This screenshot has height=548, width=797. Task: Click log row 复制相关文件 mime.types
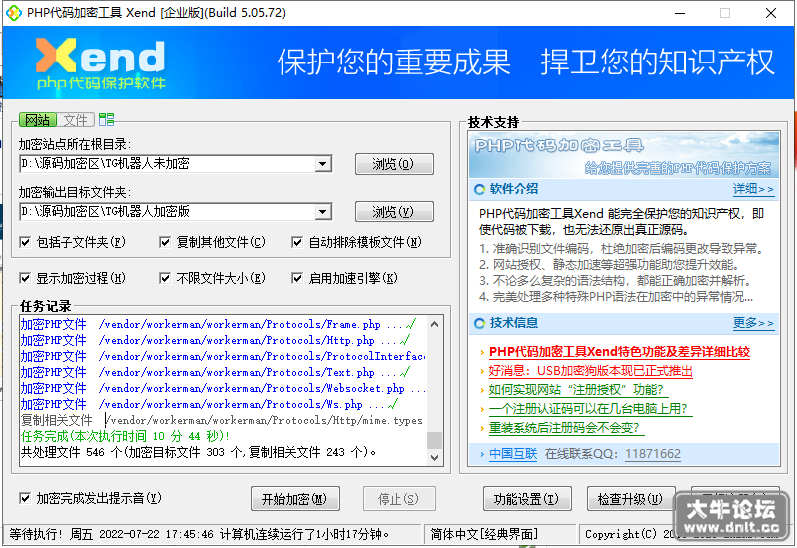(223, 420)
